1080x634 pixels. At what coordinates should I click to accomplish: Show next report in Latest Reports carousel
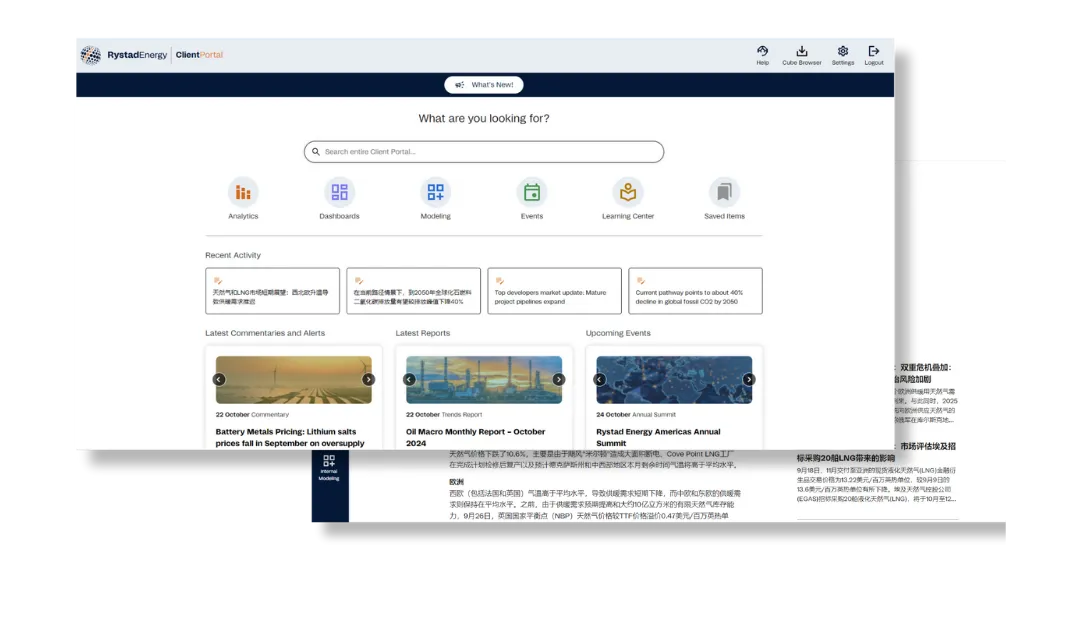tap(559, 380)
